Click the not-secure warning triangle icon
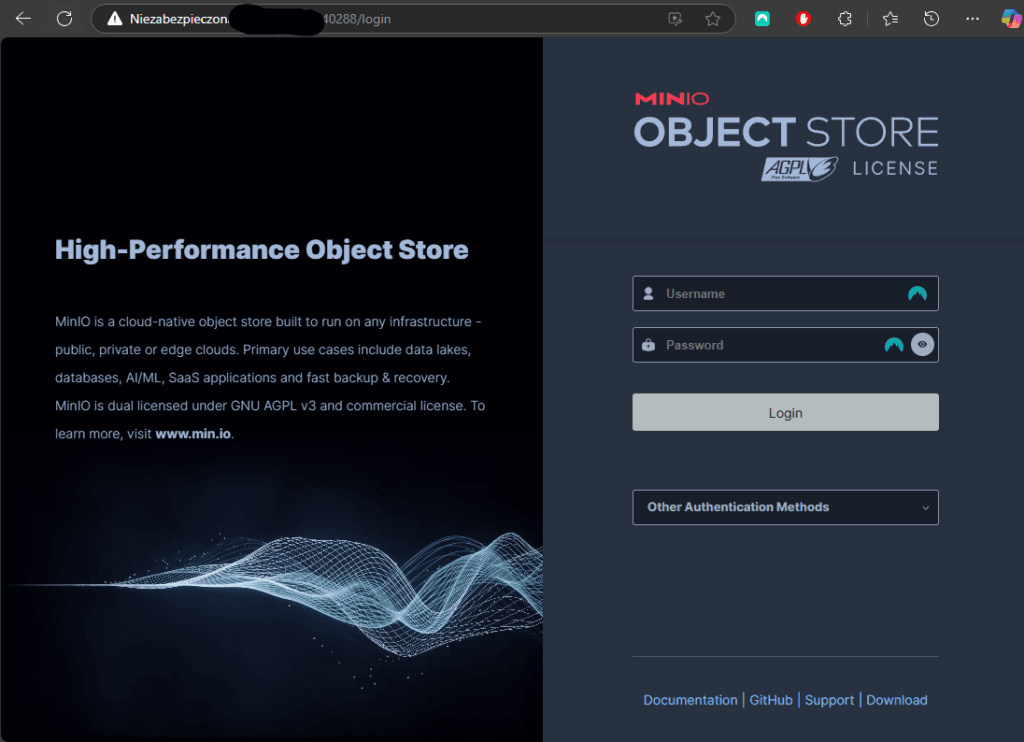This screenshot has height=742, width=1024. point(115,19)
